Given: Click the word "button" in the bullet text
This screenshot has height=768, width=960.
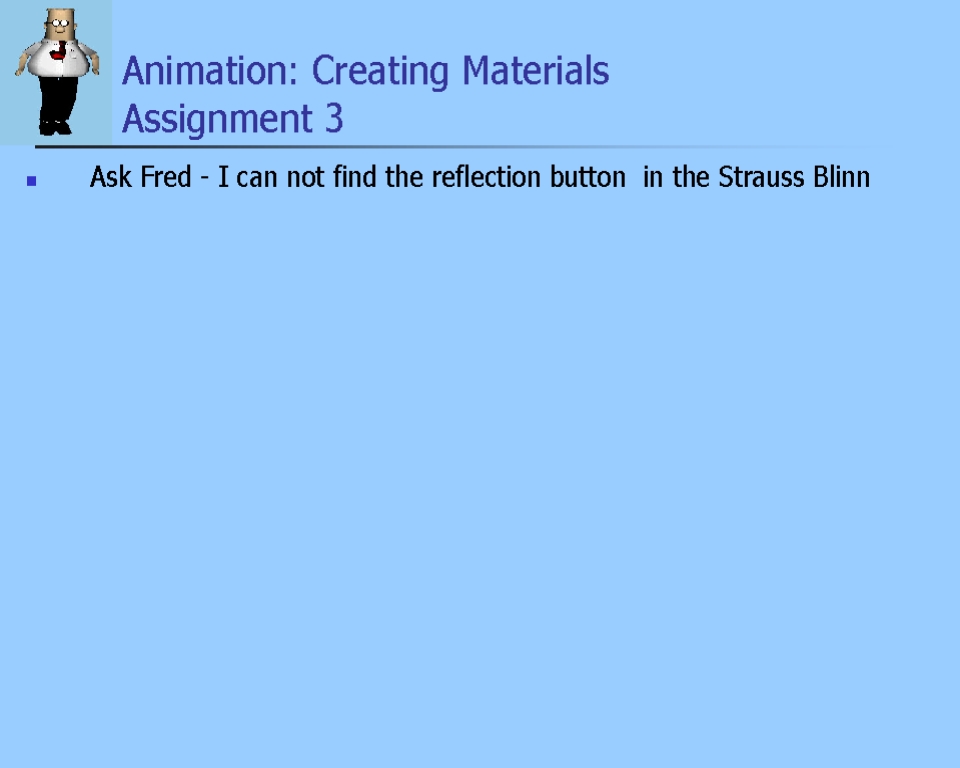Looking at the screenshot, I should (x=588, y=178).
